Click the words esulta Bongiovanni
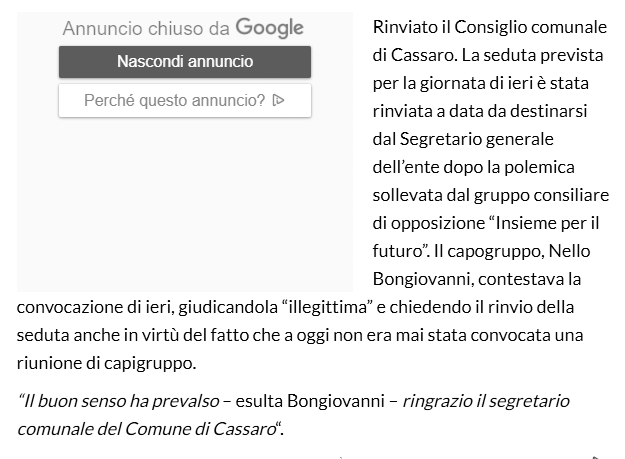Viewport: 625px width, 459px height. tap(310, 401)
